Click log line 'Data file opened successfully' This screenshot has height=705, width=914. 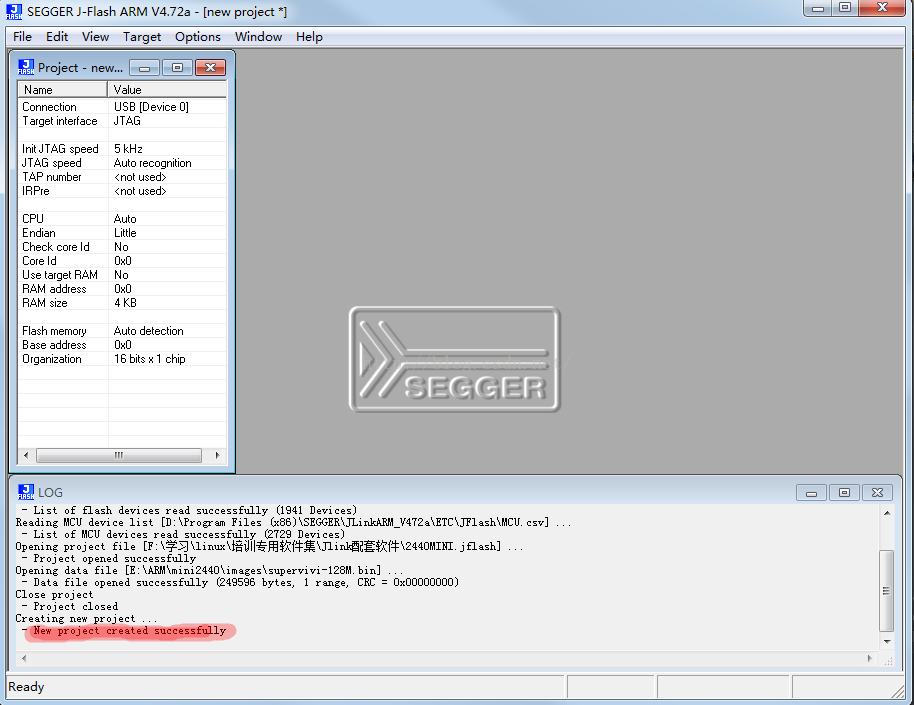[246, 582]
